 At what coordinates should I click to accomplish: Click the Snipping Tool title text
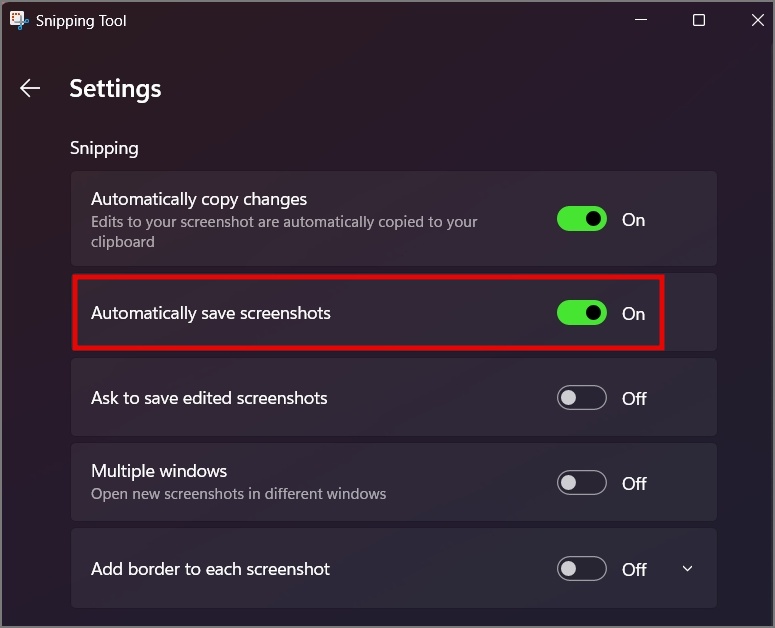click(81, 21)
